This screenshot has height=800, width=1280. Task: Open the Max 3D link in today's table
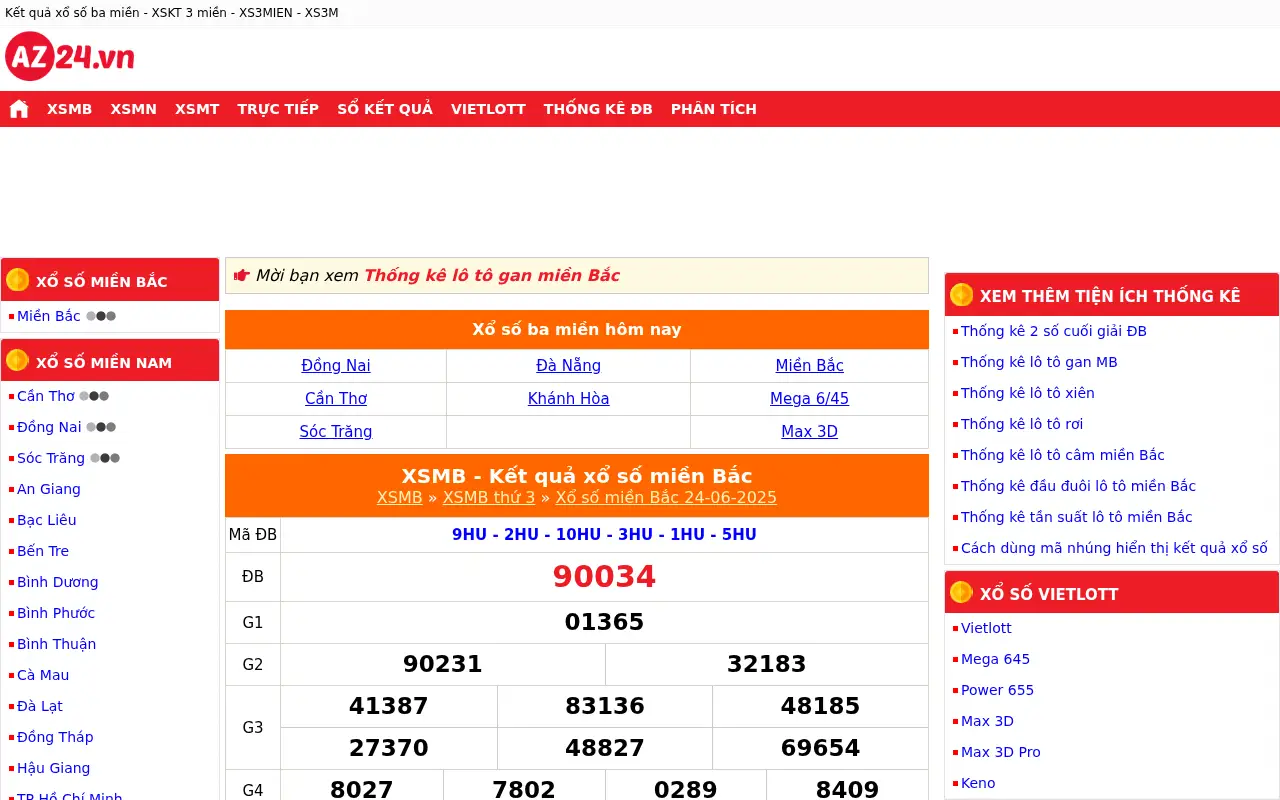point(810,432)
